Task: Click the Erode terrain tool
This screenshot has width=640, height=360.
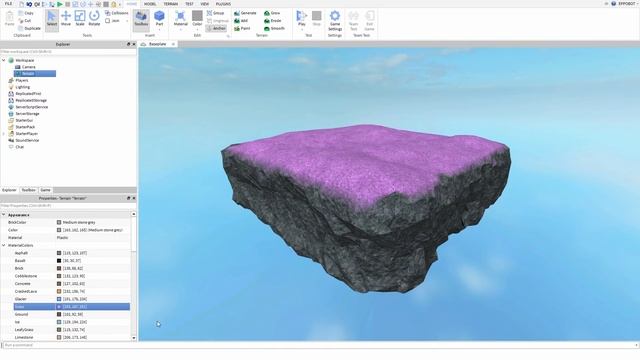Action: [273, 20]
